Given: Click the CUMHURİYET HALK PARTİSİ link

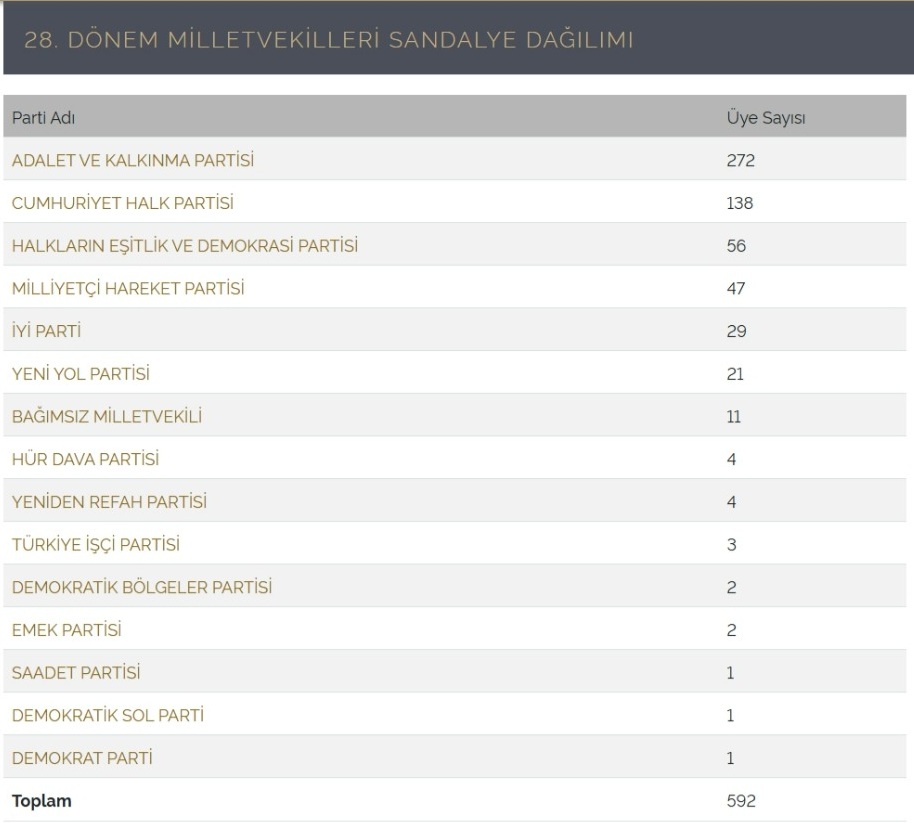Looking at the screenshot, I should click(x=122, y=203).
